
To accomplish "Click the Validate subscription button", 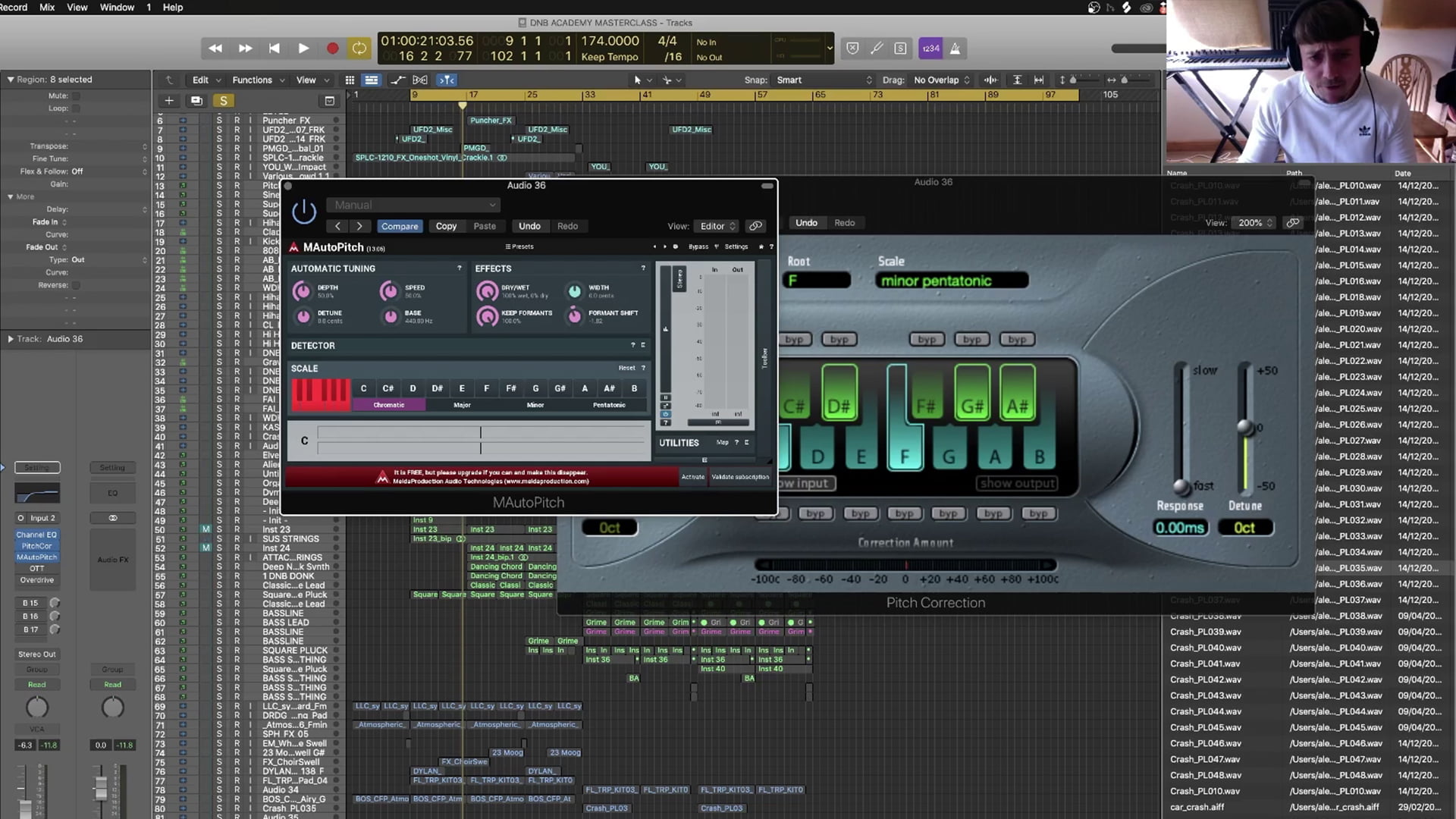I will (740, 477).
